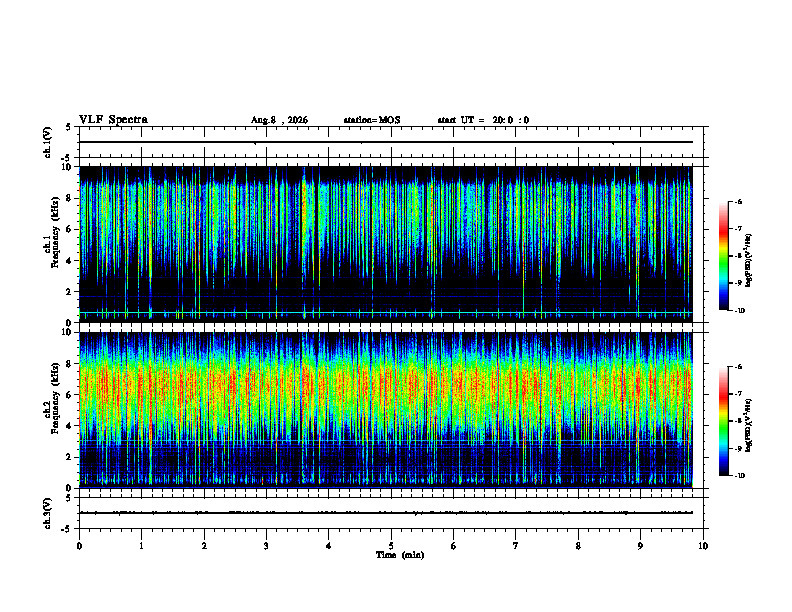
Task: Click time axis tick label "9"
Action: coord(640,546)
